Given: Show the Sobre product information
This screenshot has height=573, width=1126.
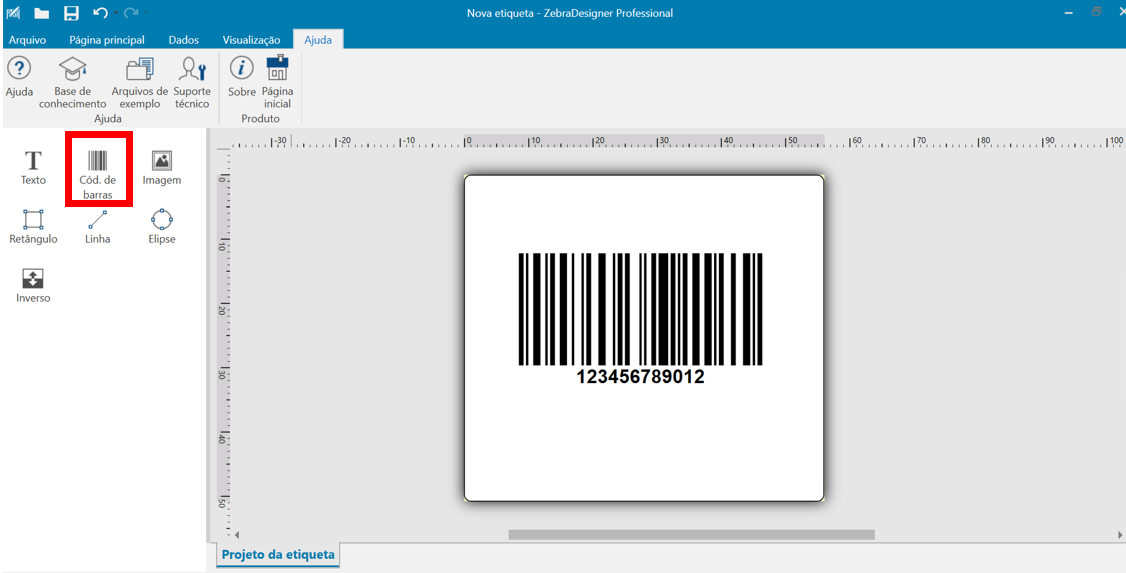Looking at the screenshot, I should point(242,77).
